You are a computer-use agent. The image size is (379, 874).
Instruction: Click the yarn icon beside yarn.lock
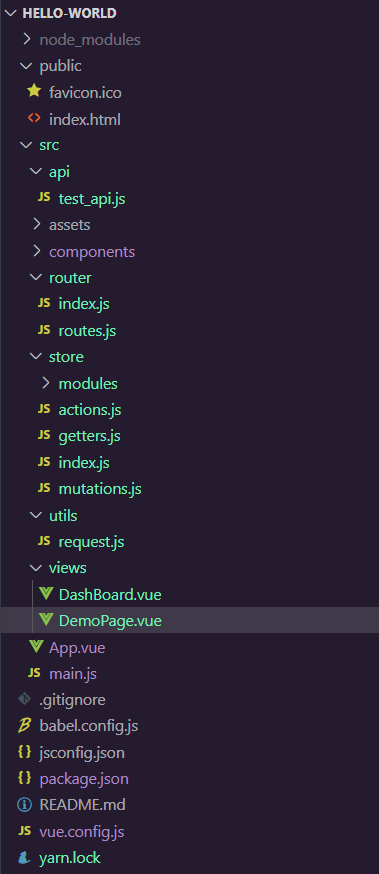pos(25,857)
